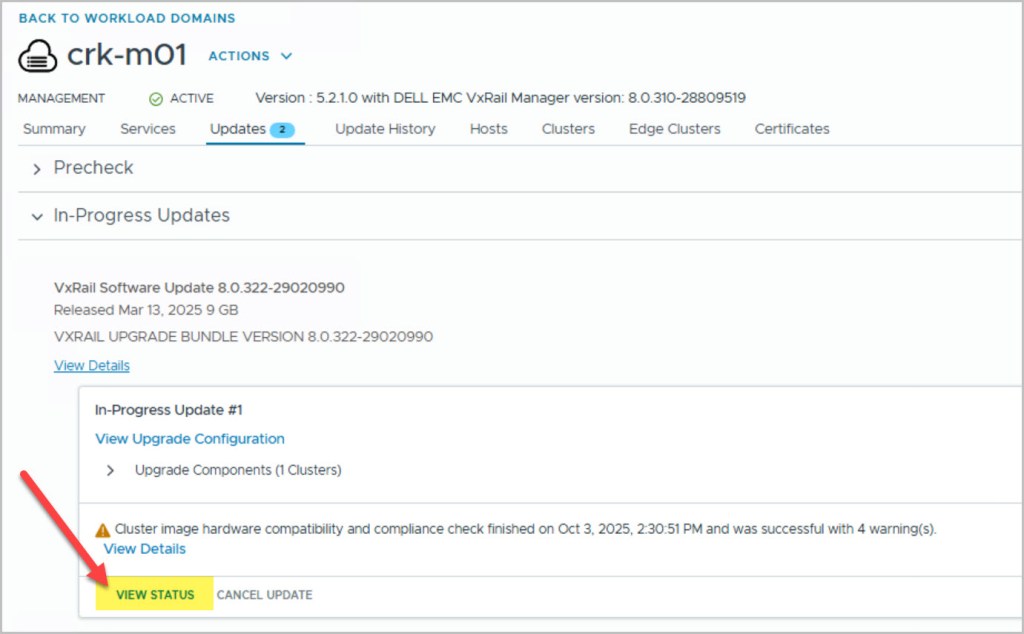Expand the Precheck section

click(x=37, y=169)
